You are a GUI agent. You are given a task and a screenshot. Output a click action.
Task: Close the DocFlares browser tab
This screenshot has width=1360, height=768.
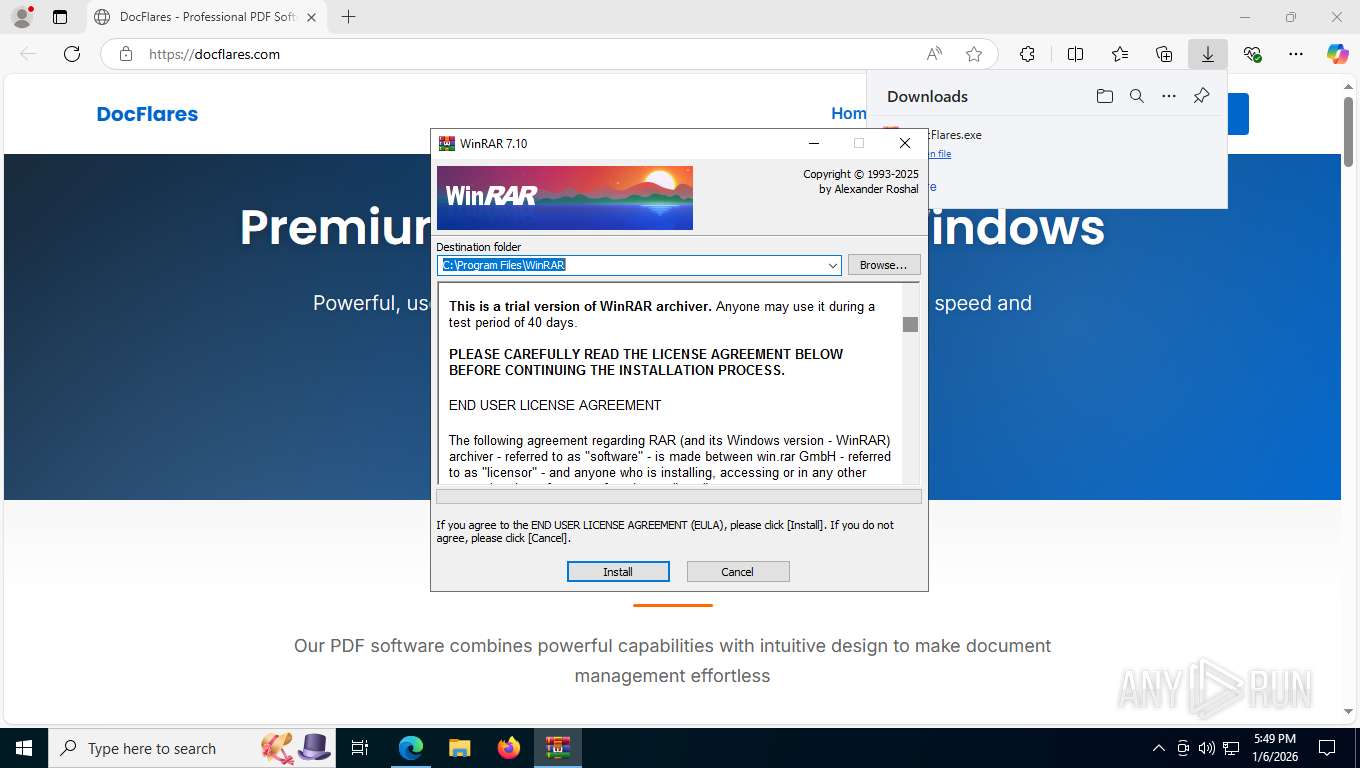click(311, 17)
